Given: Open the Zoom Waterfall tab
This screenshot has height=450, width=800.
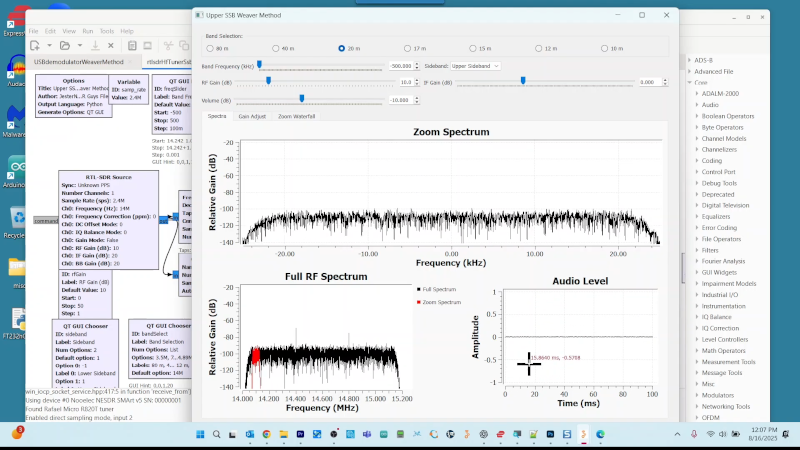Looking at the screenshot, I should tap(297, 116).
